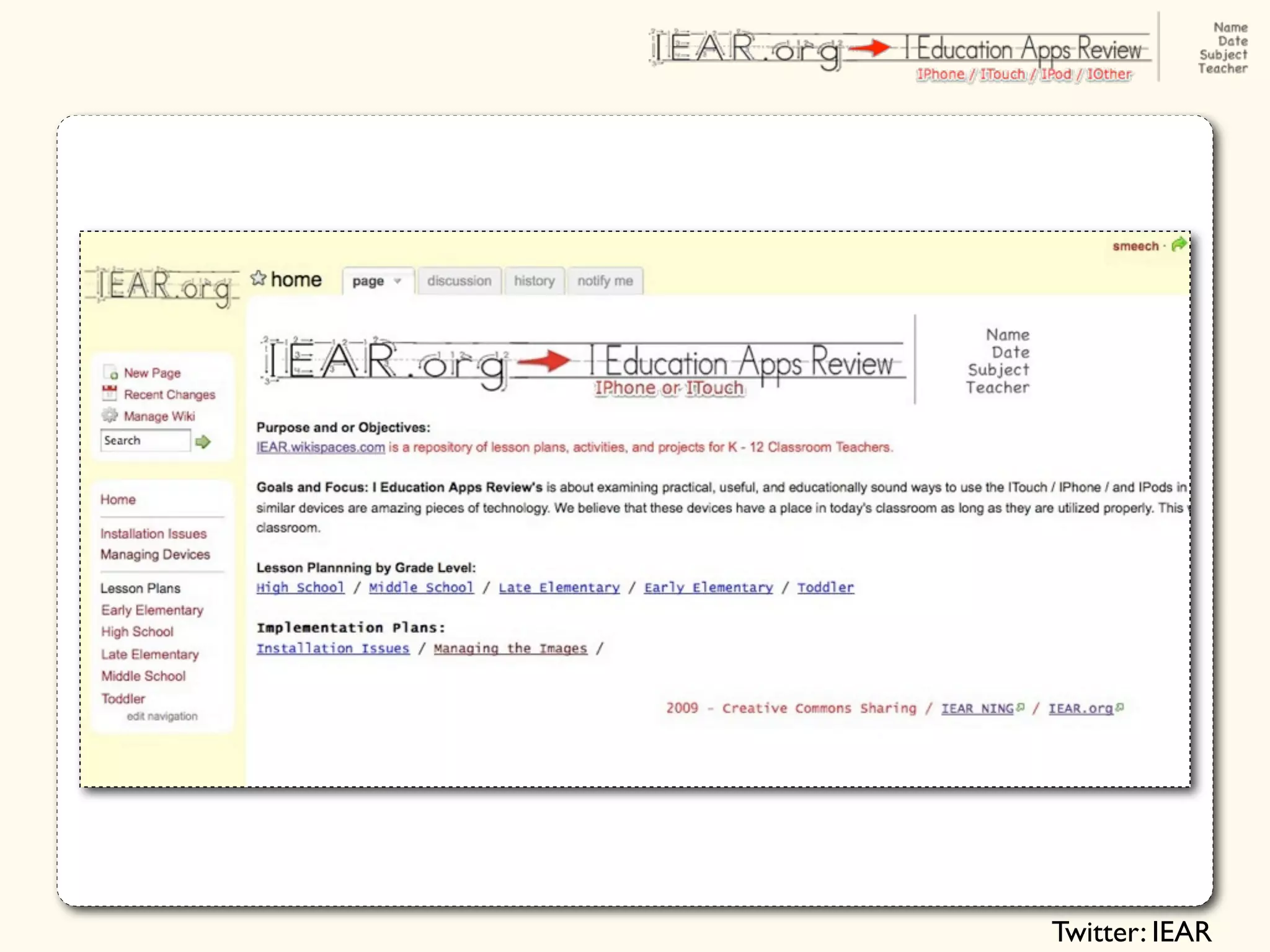
Task: Open the IEAR.org footer link
Action: [x=1081, y=708]
